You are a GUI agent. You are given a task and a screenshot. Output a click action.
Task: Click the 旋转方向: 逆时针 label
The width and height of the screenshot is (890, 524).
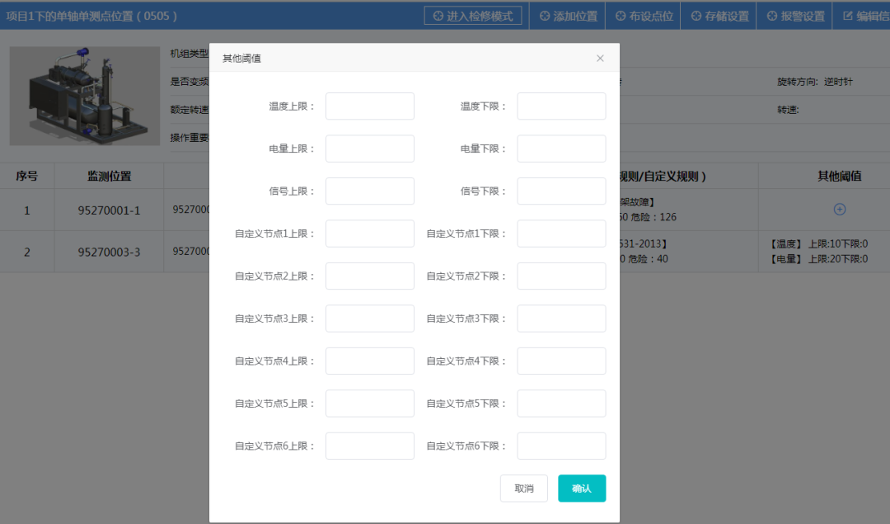[x=815, y=82]
